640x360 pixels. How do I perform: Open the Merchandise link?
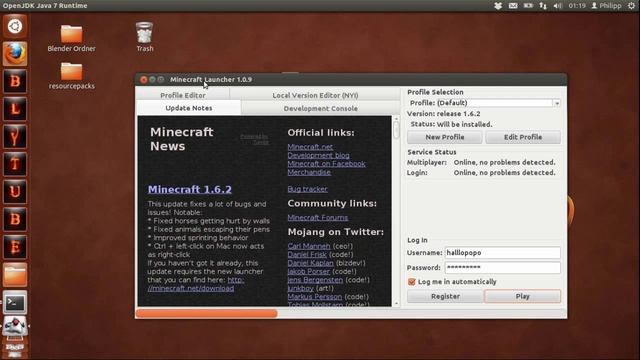pos(309,172)
